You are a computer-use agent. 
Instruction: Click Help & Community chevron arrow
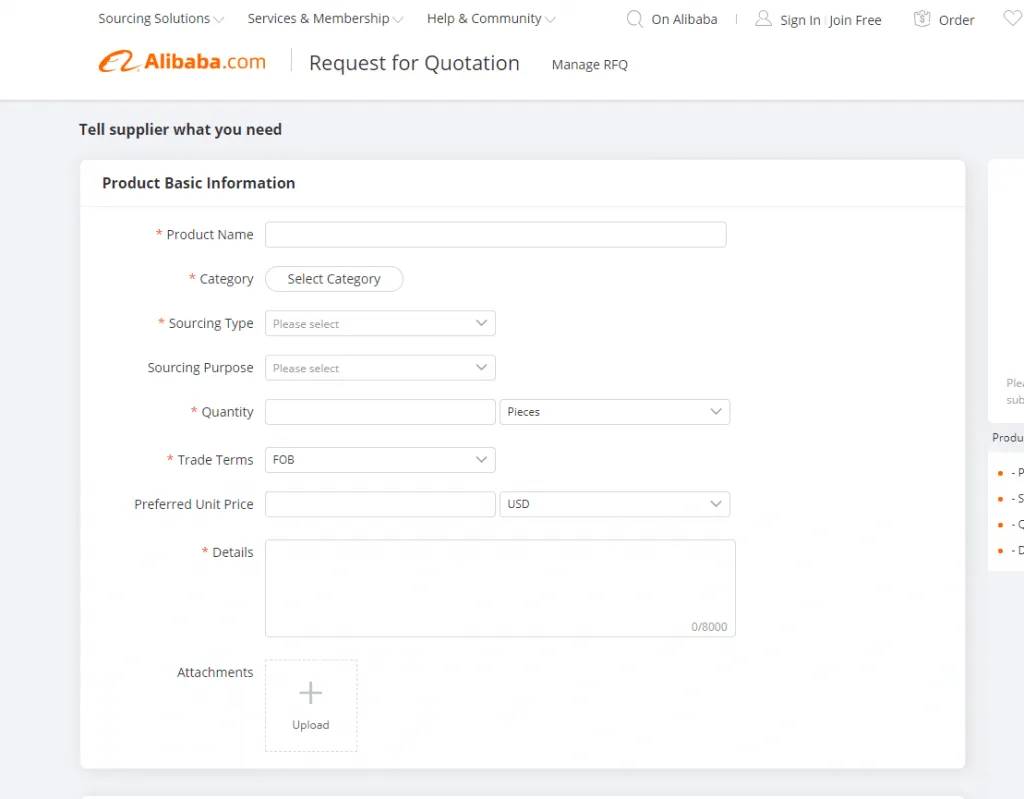(x=551, y=20)
